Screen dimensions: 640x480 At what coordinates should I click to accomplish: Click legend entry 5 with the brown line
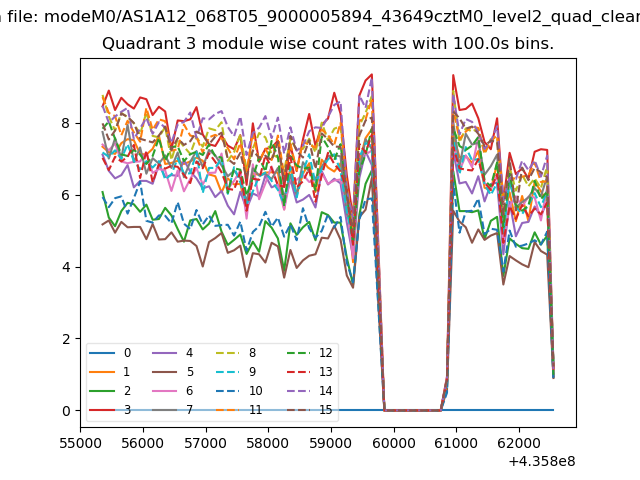coord(188,372)
